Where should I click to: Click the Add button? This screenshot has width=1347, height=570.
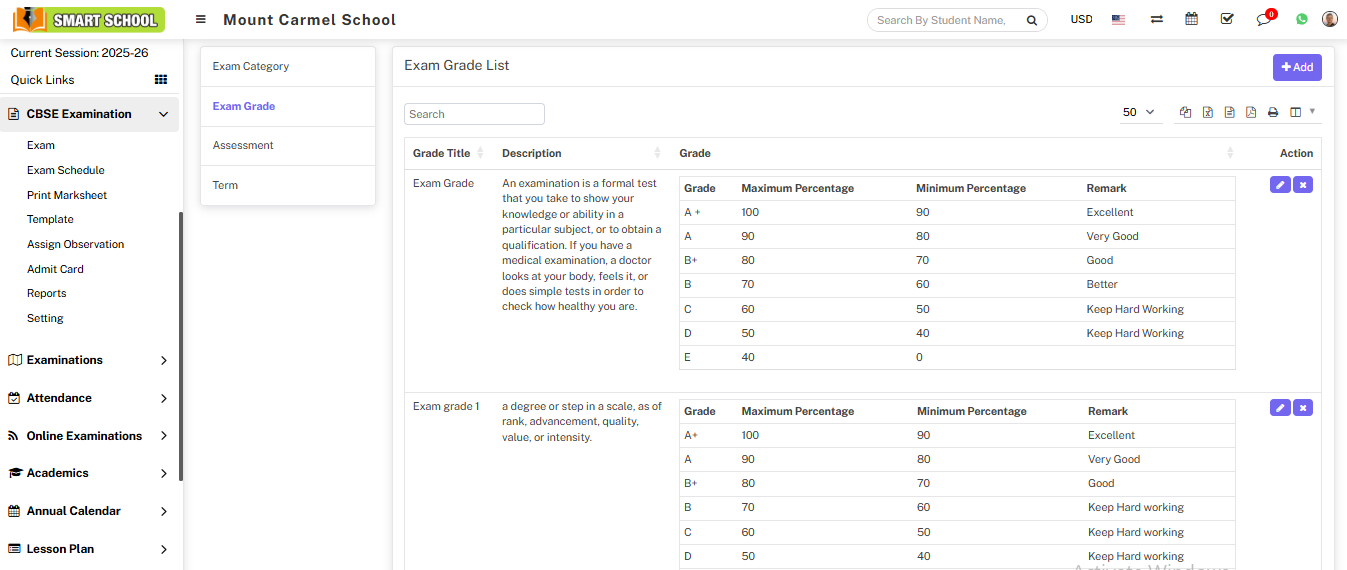coord(1297,67)
